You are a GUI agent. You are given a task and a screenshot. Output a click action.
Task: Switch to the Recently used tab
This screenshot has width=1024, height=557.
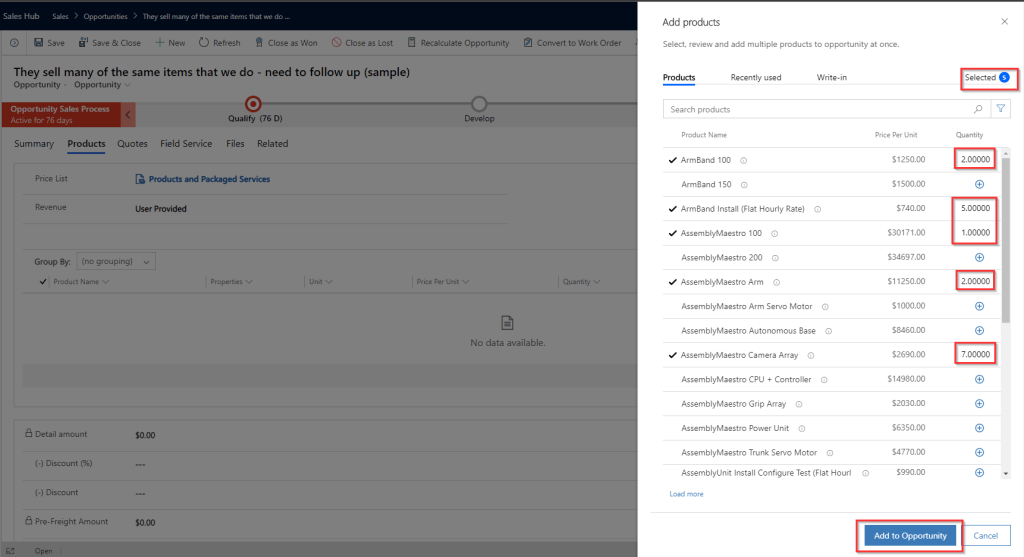755,77
